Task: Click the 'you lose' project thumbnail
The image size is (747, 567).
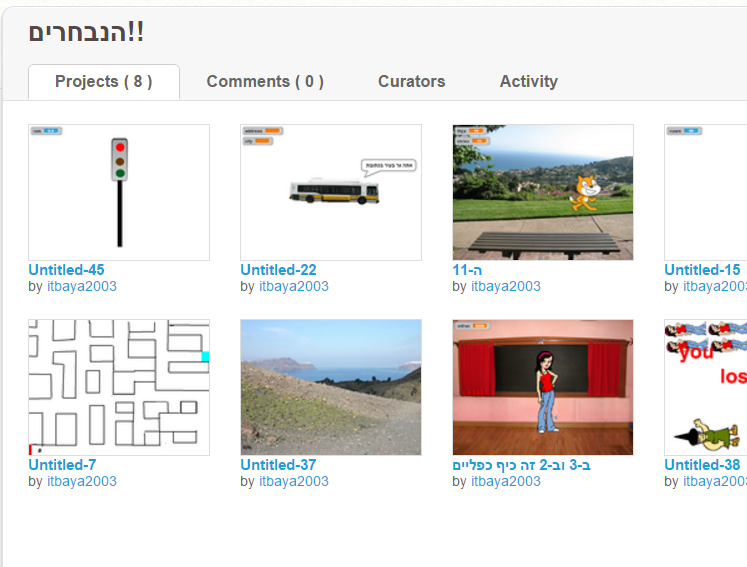Action: (x=705, y=387)
